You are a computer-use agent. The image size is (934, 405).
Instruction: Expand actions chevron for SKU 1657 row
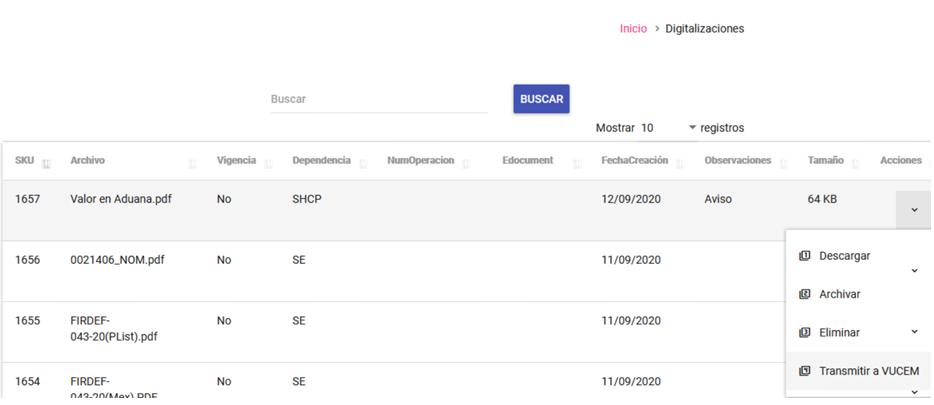tap(914, 210)
